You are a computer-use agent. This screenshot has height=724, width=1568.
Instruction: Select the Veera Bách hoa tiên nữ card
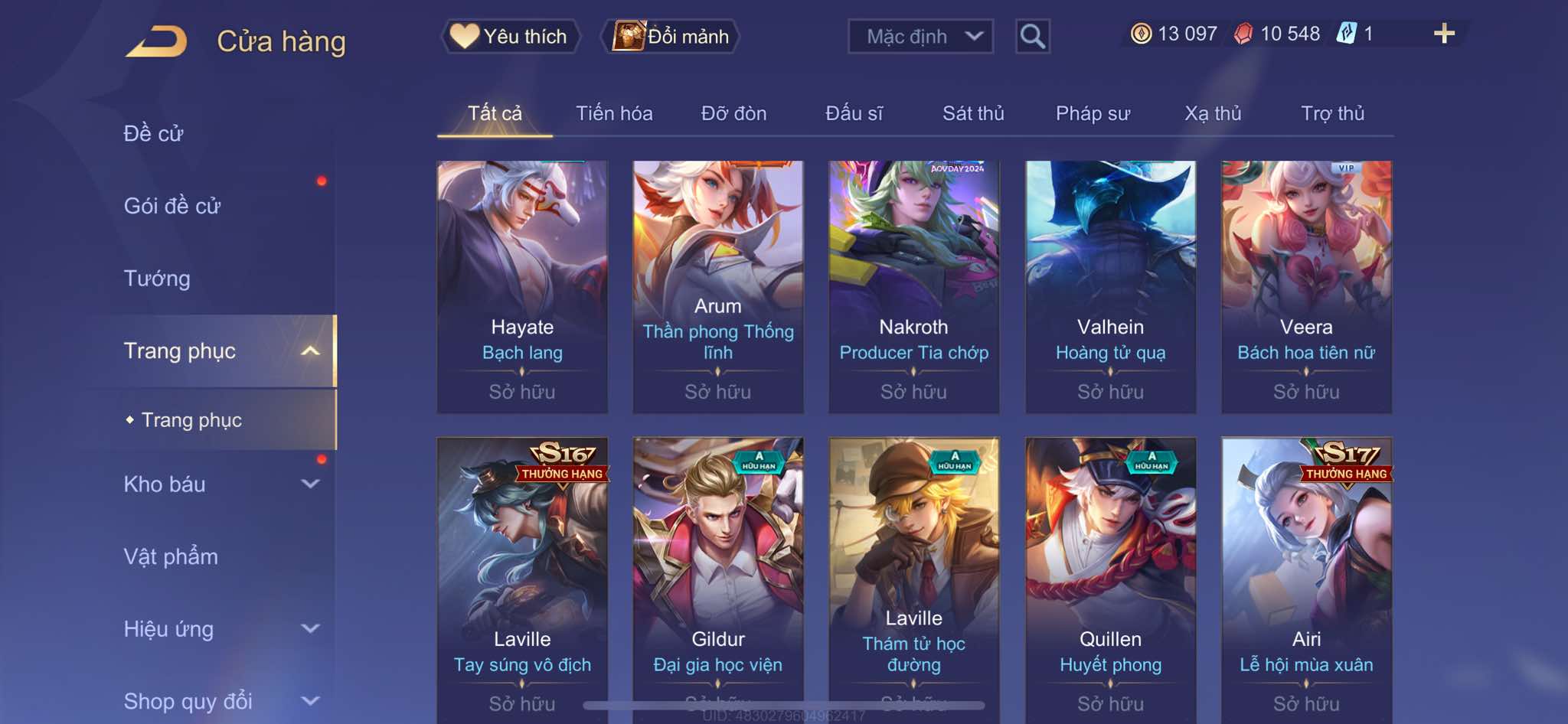click(x=1306, y=287)
